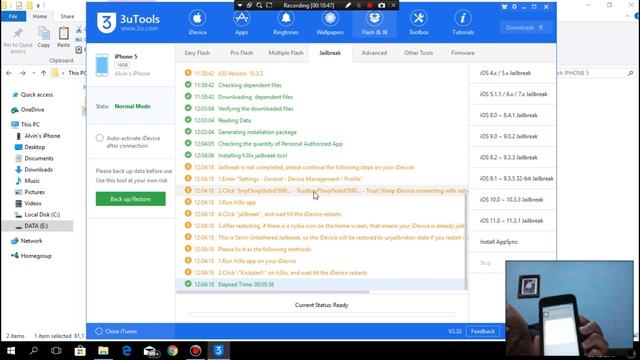This screenshot has height=360, width=640.
Task: Select Homegroup in Explorer sidebar
Action: (36, 256)
